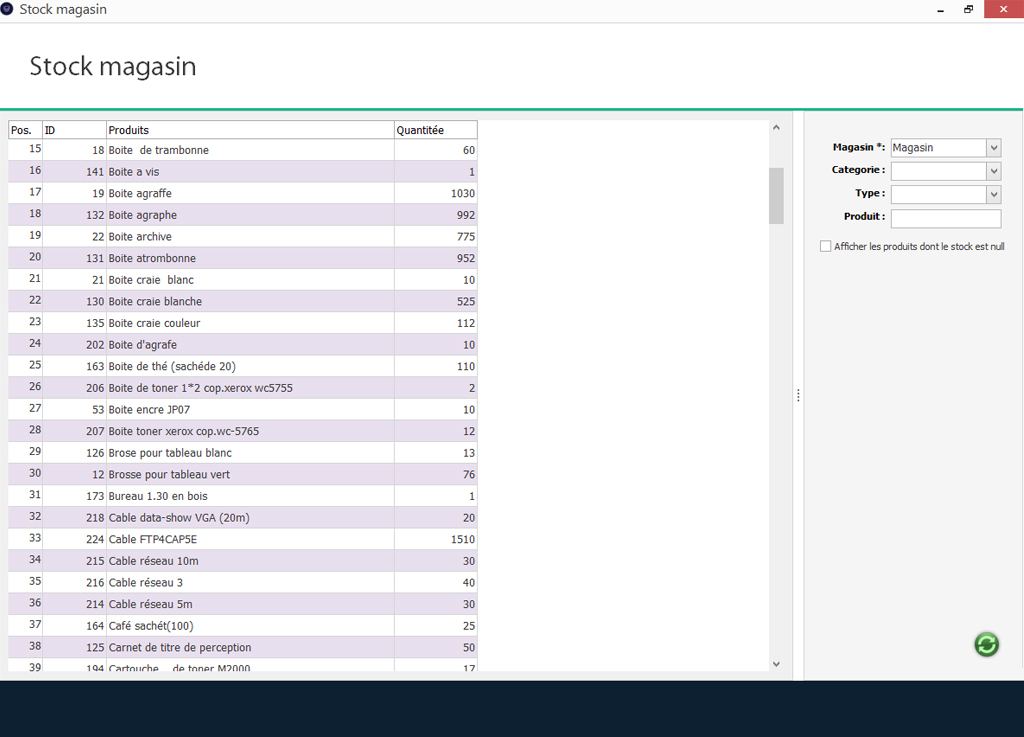Click the app icon in title bar
Image resolution: width=1024 pixels, height=737 pixels.
point(8,9)
